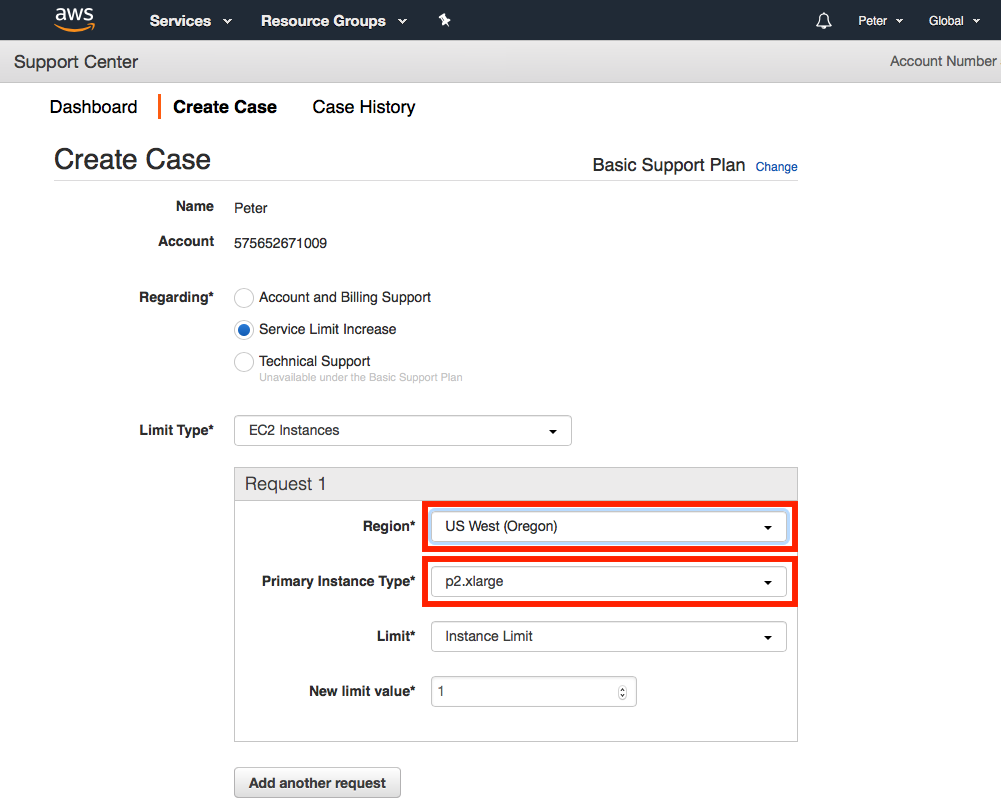This screenshot has width=1001, height=811.
Task: Click the New limit value stepper arrows
Action: (622, 692)
